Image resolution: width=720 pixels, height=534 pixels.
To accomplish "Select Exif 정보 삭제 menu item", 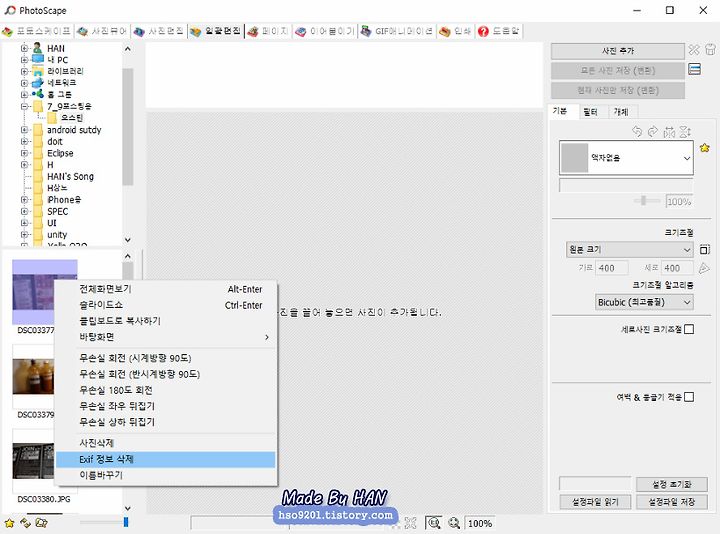I will [166, 459].
